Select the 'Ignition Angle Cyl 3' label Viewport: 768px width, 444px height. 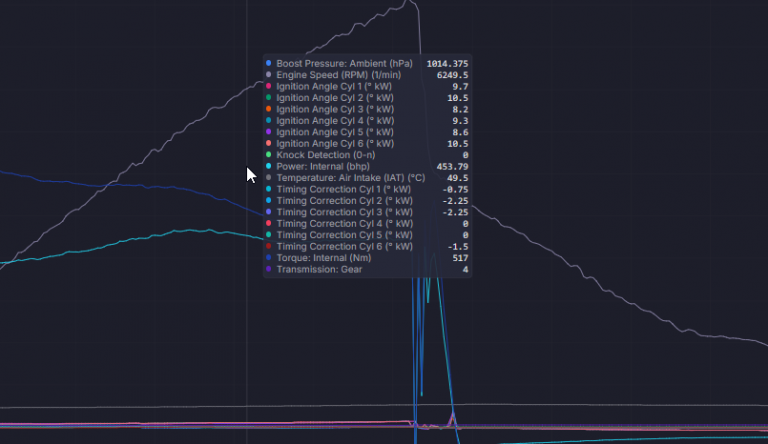pyautogui.click(x=335, y=109)
